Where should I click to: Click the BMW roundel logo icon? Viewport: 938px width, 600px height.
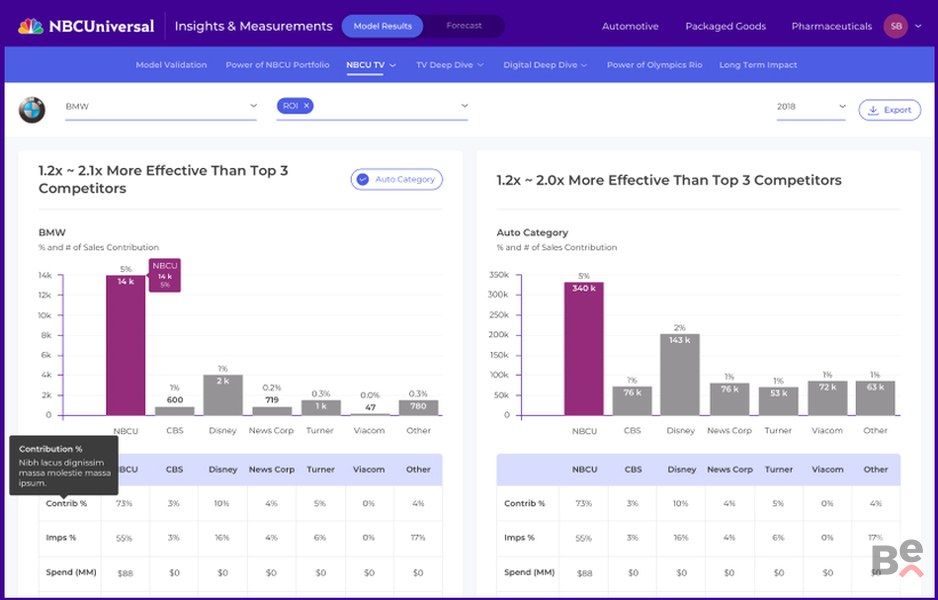(32, 110)
